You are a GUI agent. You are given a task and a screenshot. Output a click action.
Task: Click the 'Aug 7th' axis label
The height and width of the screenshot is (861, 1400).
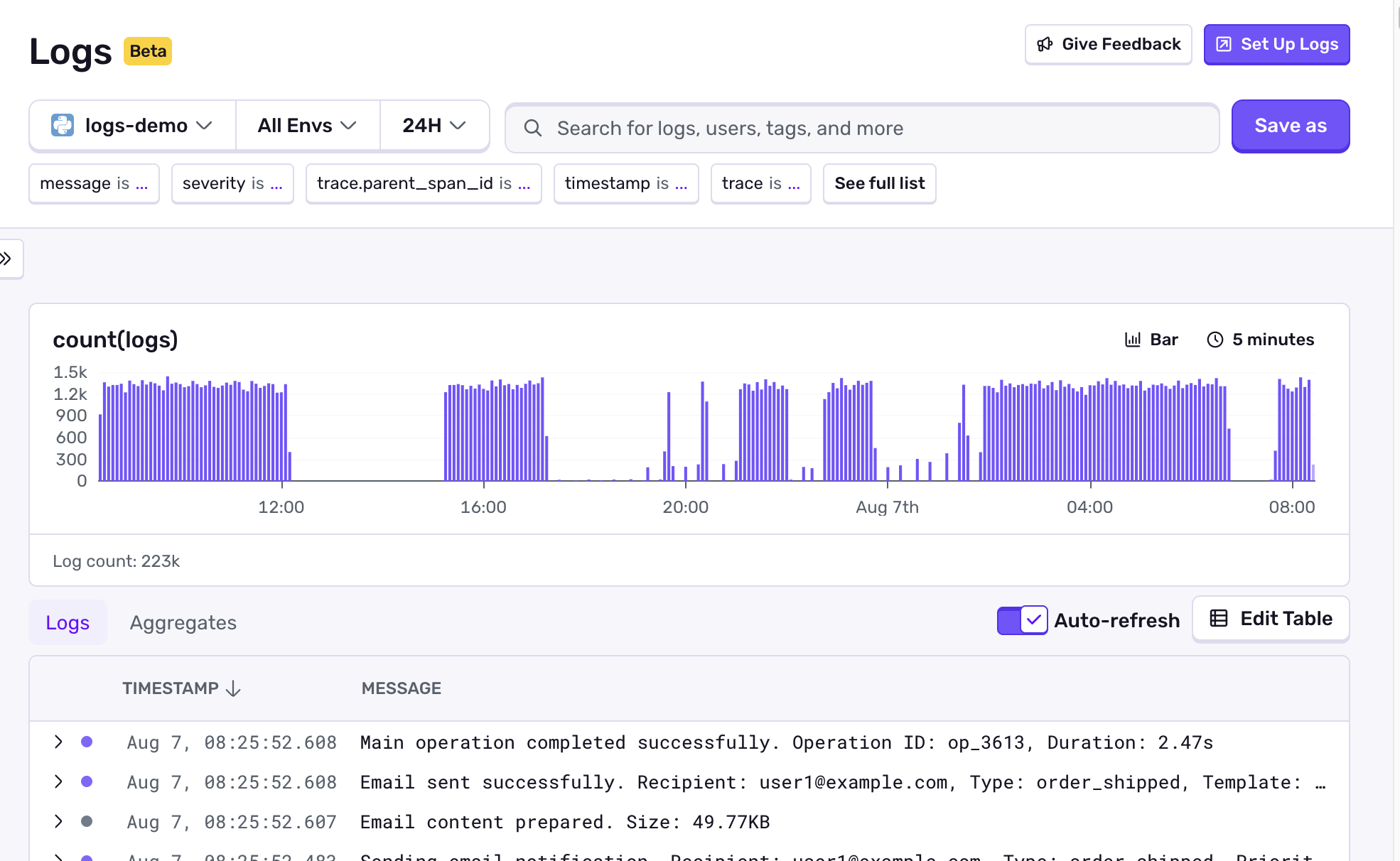[x=887, y=507]
